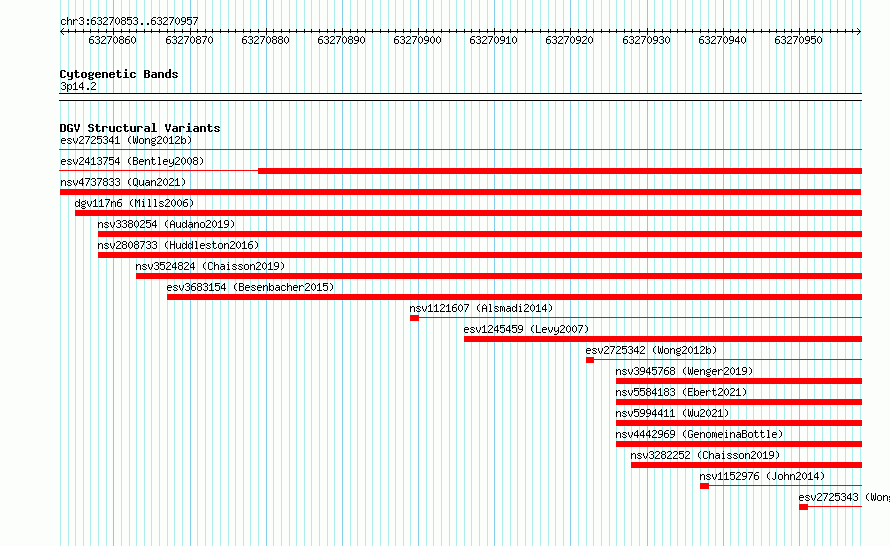Click esv1245459 (Levy2007) variant label
This screenshot has width=890, height=546.
[526, 329]
